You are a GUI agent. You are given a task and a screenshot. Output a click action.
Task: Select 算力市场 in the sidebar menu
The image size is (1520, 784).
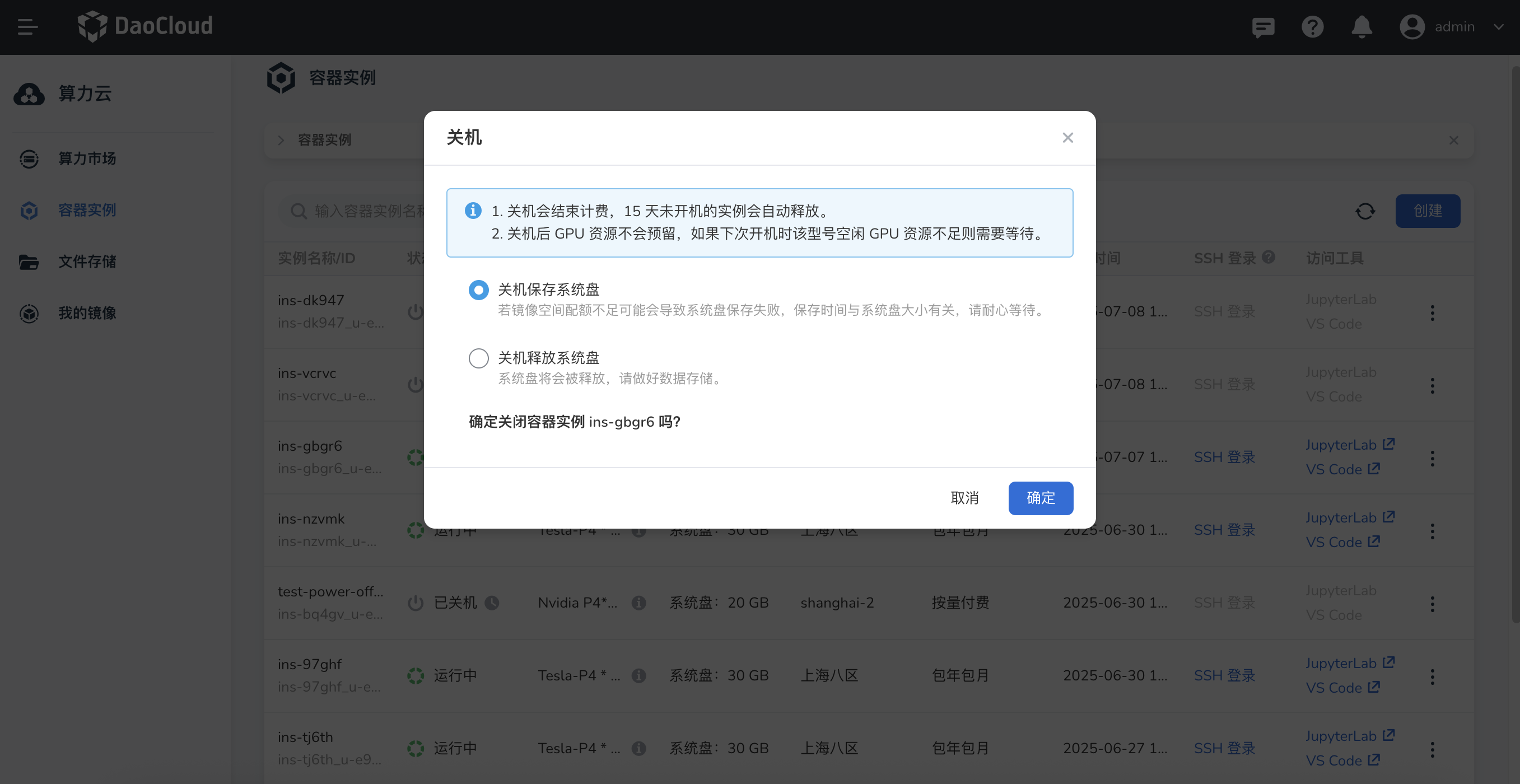pos(87,158)
